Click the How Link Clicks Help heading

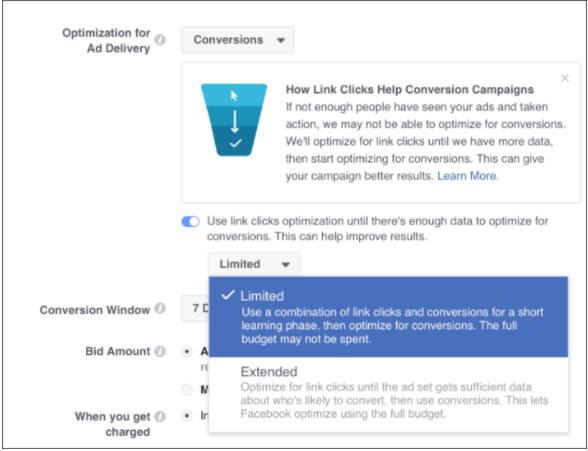pos(410,90)
